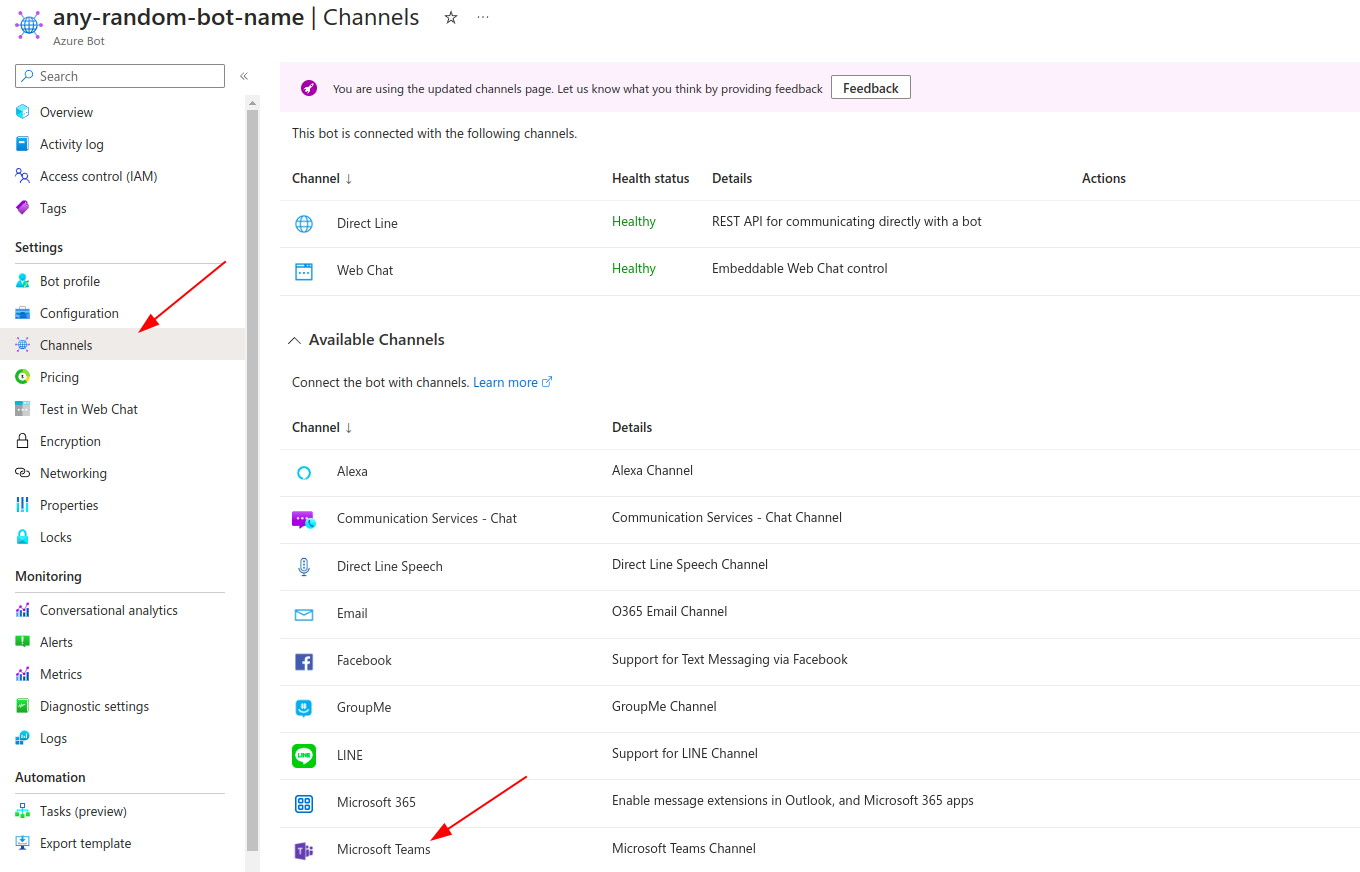Click the Healthy status for Web Chat

[x=634, y=268]
